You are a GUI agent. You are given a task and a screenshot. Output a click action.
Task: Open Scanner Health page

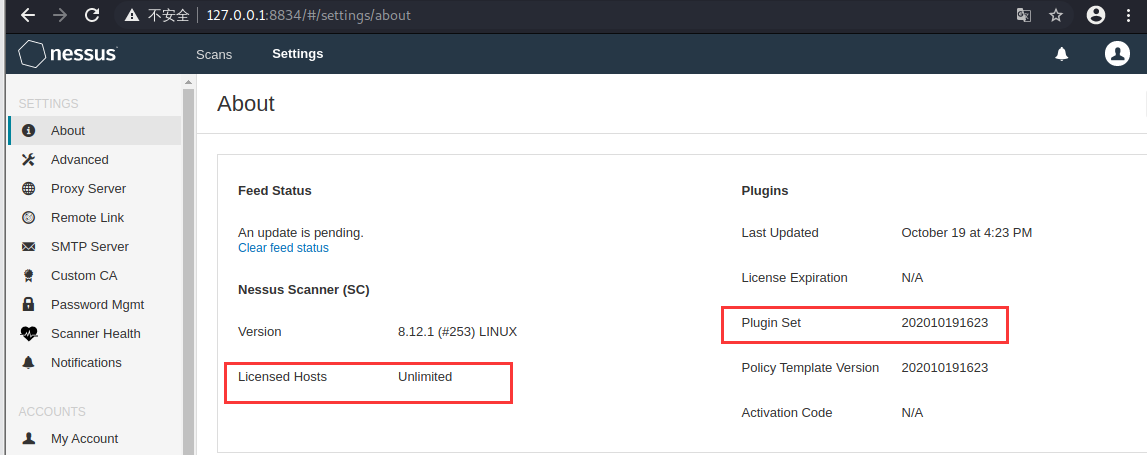[95, 334]
